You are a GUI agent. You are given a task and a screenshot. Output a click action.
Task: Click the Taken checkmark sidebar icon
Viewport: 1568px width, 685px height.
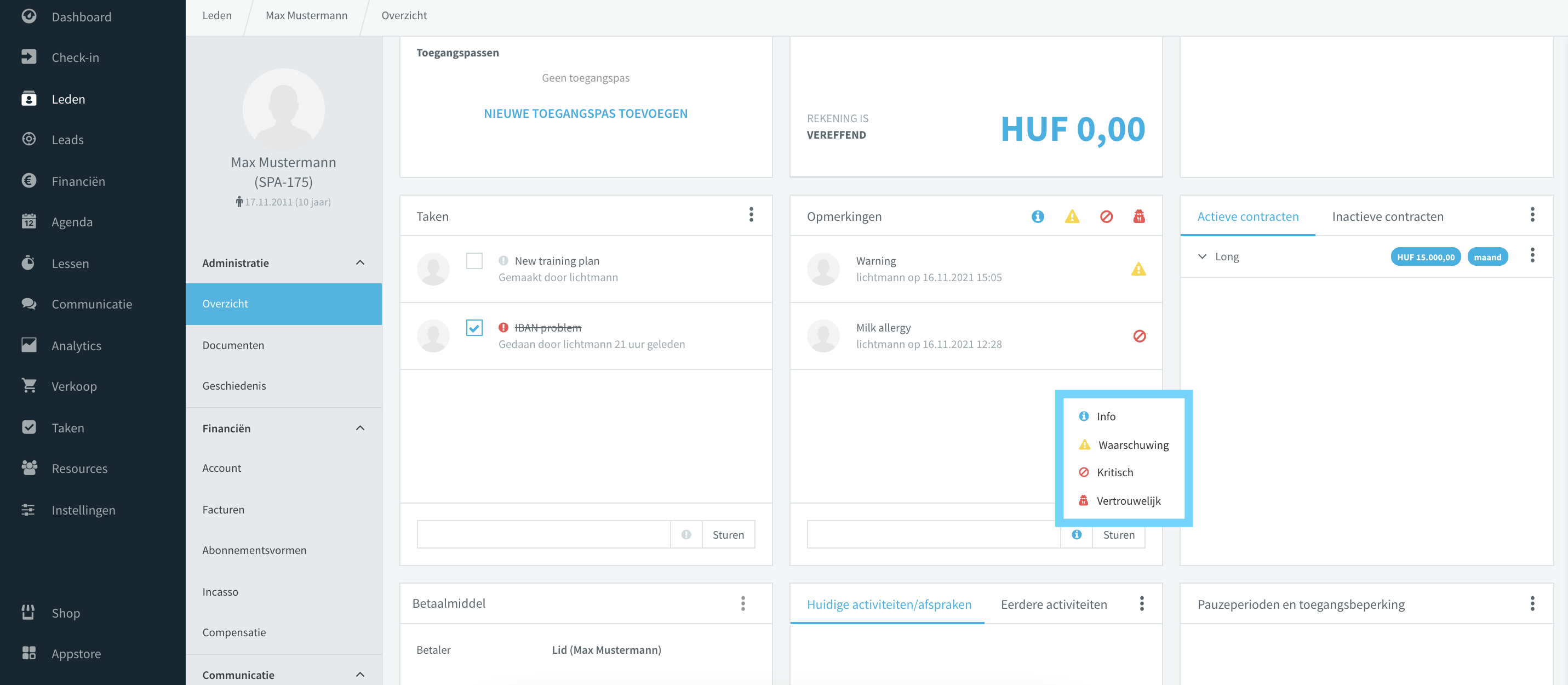28,427
